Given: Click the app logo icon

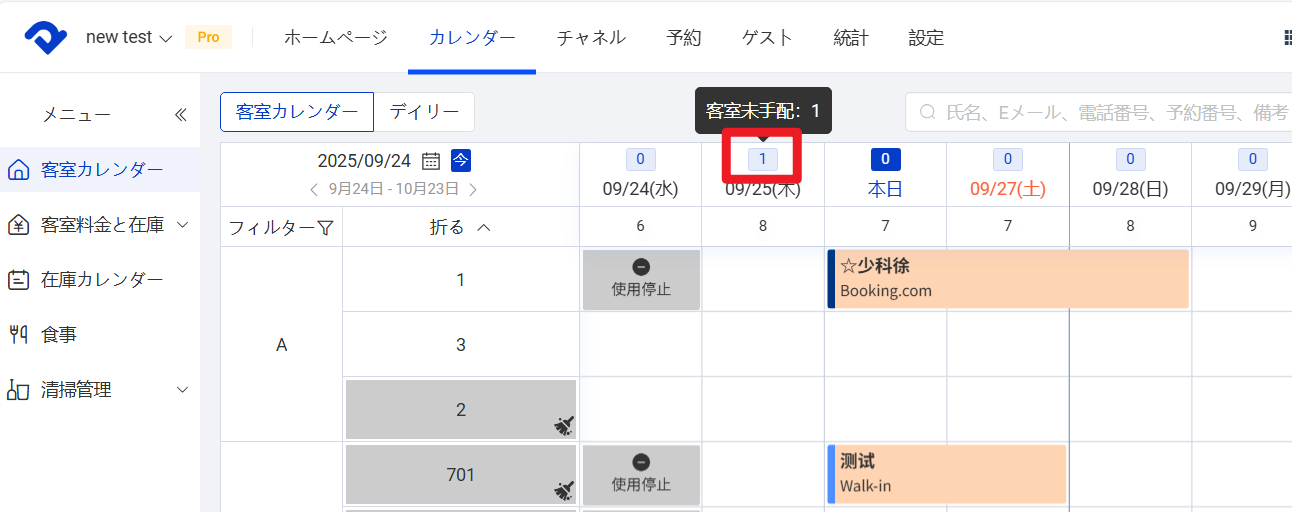Looking at the screenshot, I should [x=46, y=38].
